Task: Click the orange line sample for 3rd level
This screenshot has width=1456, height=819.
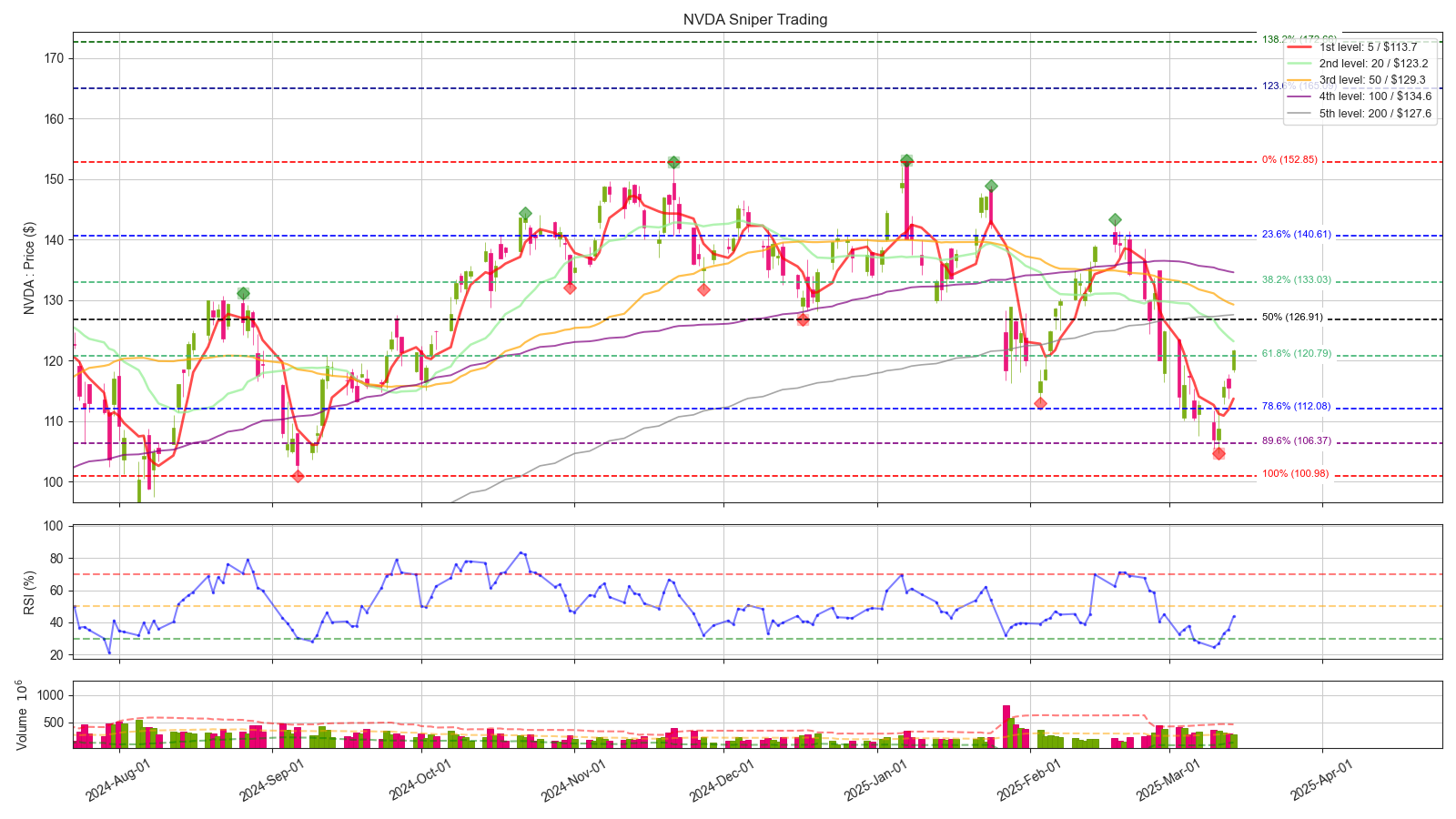Action: click(1300, 80)
